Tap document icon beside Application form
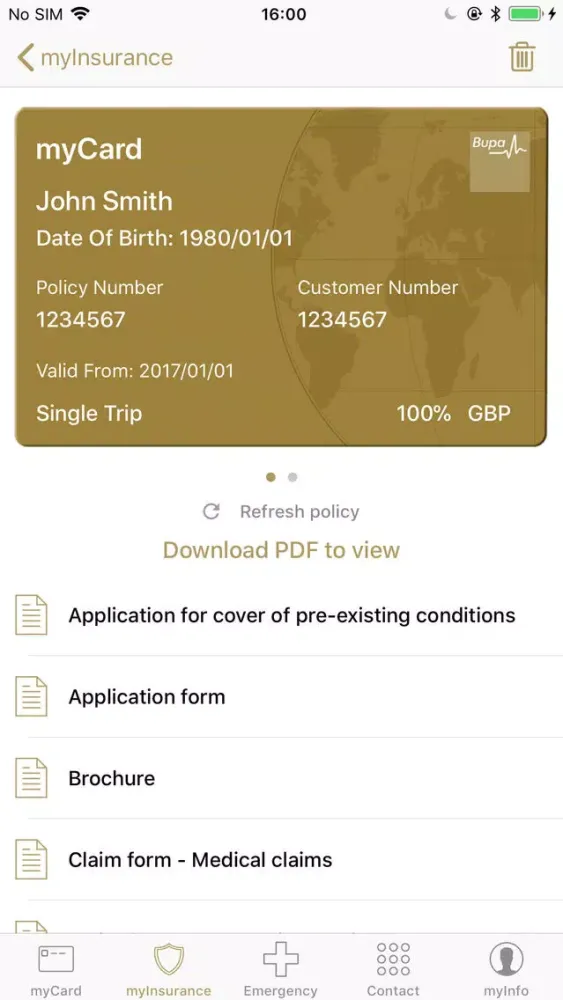The image size is (563, 1000). [31, 696]
